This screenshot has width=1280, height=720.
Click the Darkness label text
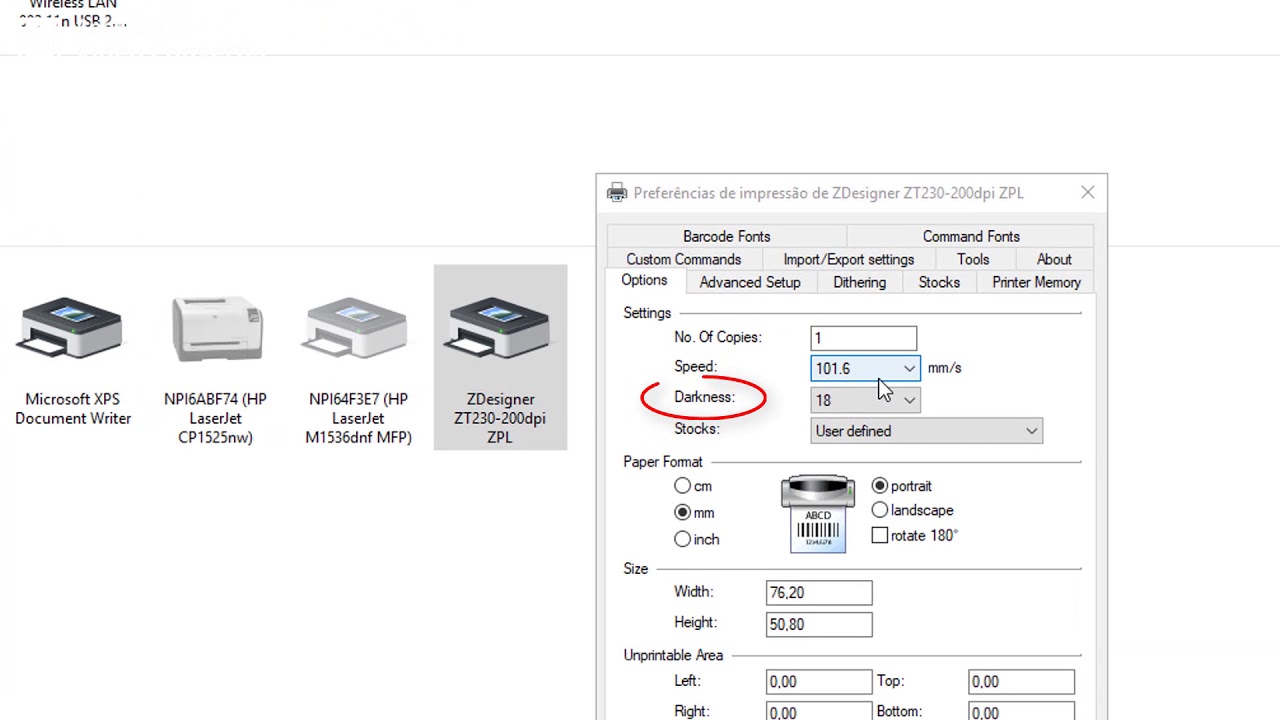coord(704,397)
